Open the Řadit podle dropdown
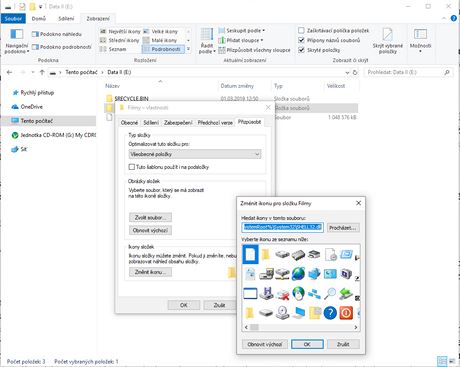 (207, 41)
